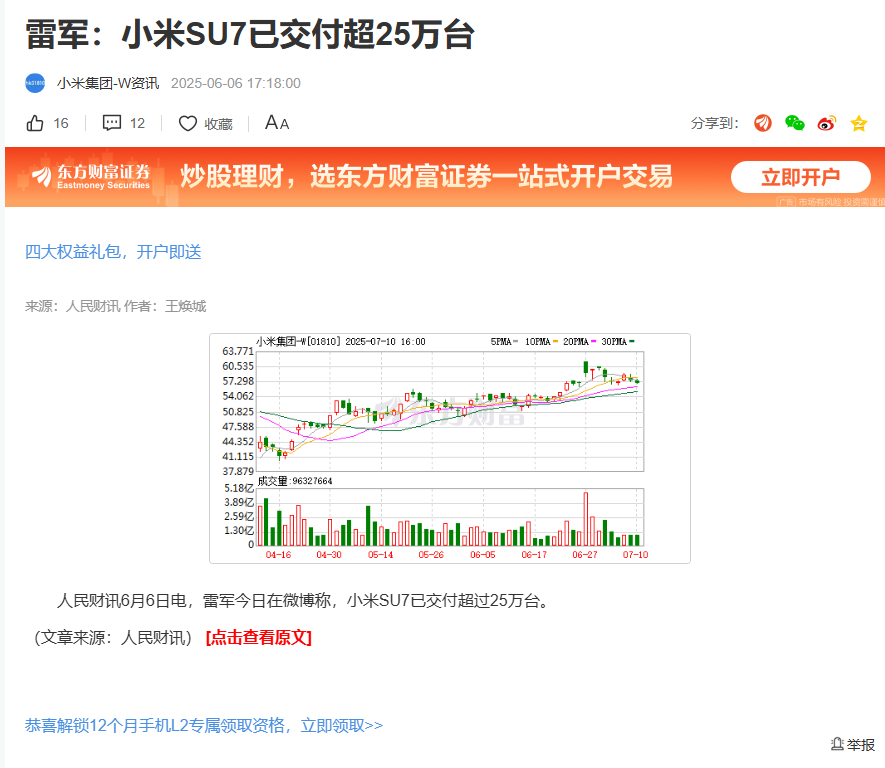Click the 分享到 label
Image resolution: width=885 pixels, height=768 pixels.
(715, 123)
